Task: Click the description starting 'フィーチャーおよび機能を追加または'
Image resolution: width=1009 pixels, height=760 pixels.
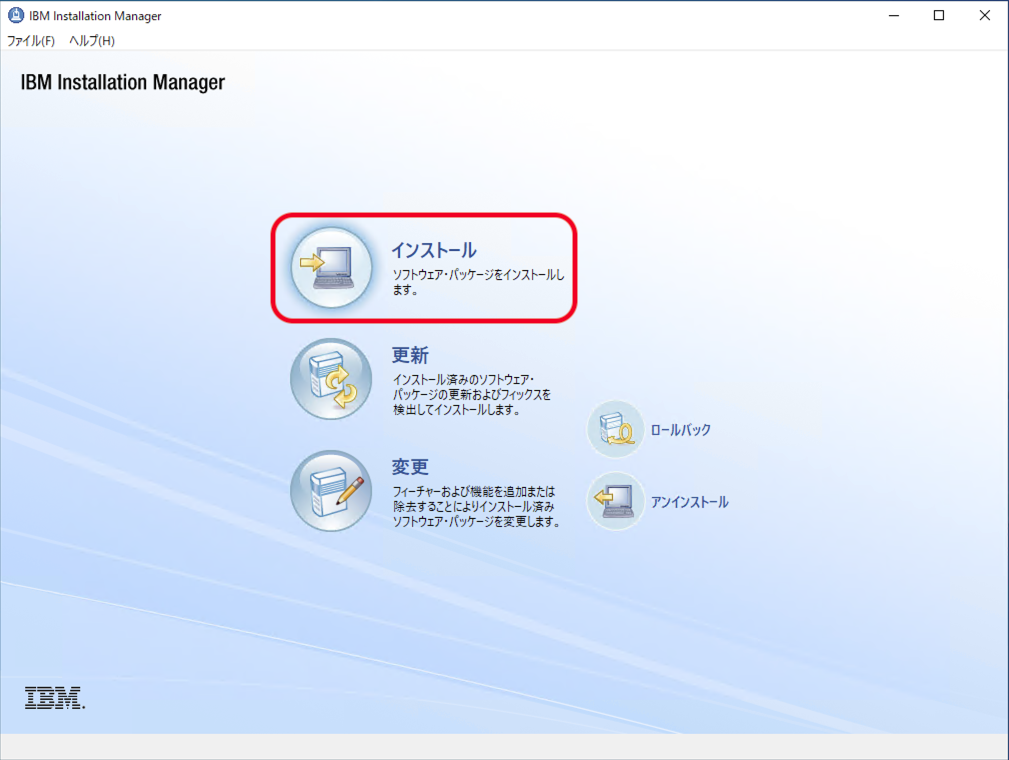Action: [x=476, y=506]
